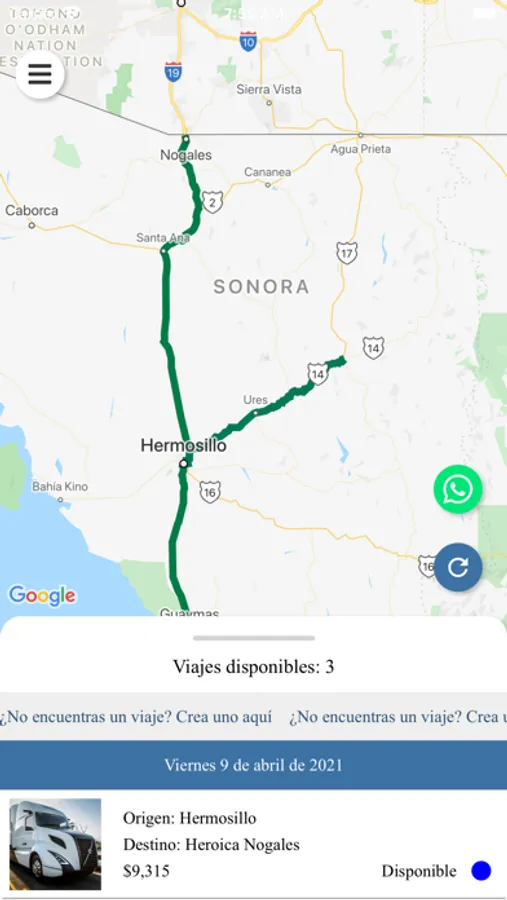The width and height of the screenshot is (507, 900).
Task: Open the Hermosillo to Heroica Nogales trip
Action: (x=253, y=844)
